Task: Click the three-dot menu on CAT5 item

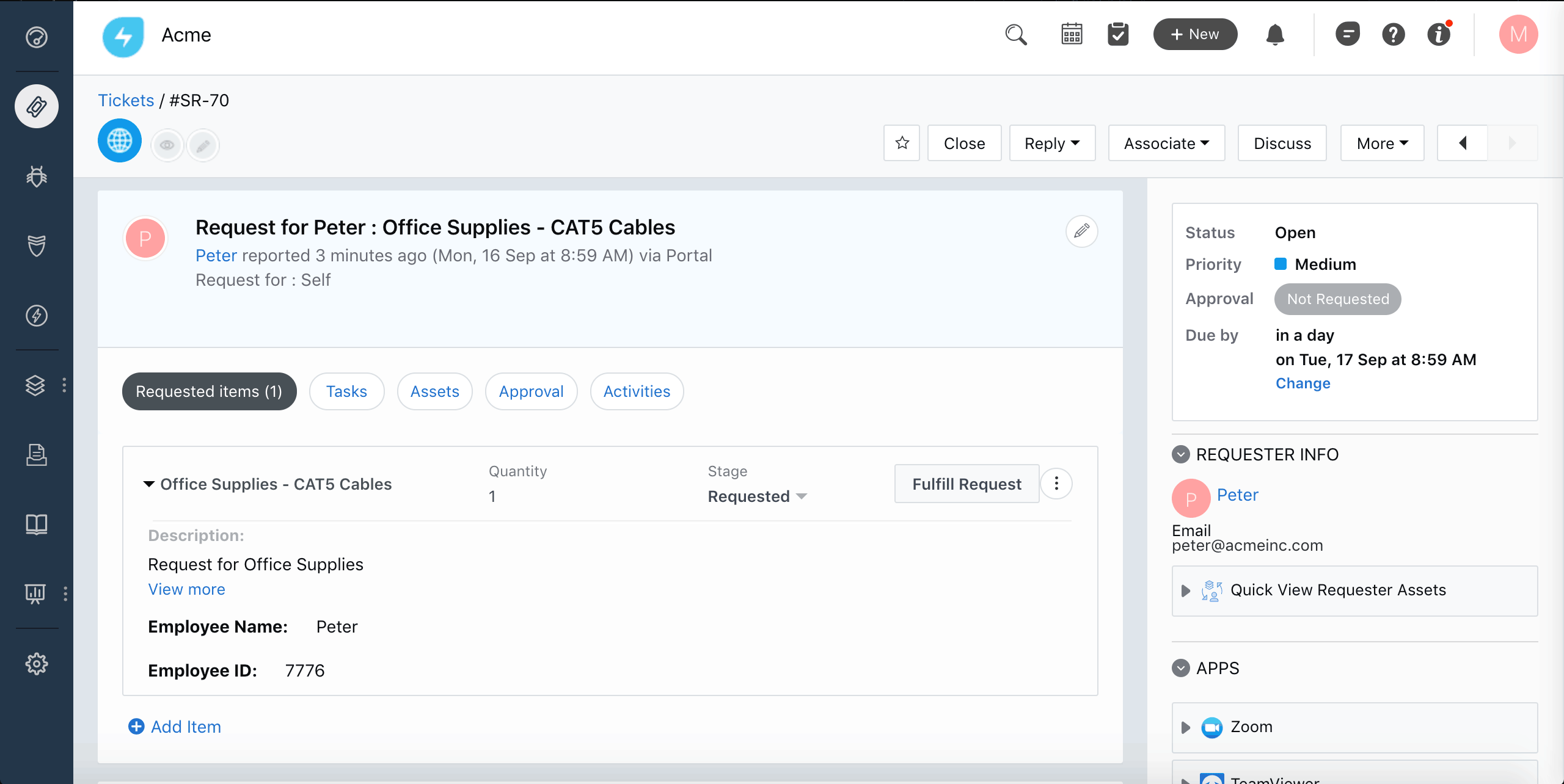Action: click(1057, 484)
